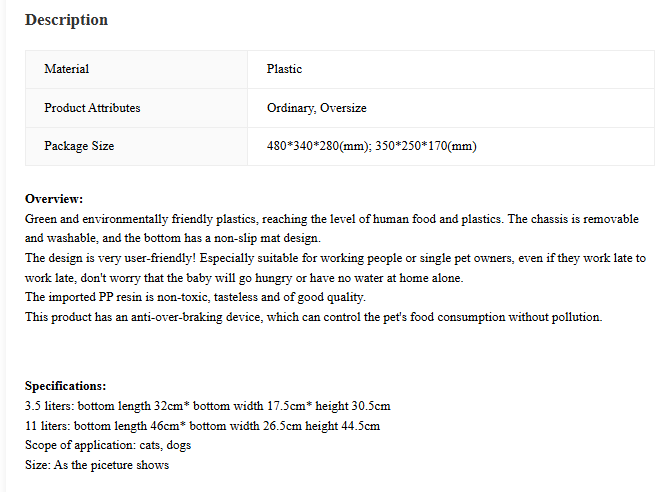Click the Scope of application: cats, dogs line
The width and height of the screenshot is (668, 492).
coord(108,445)
